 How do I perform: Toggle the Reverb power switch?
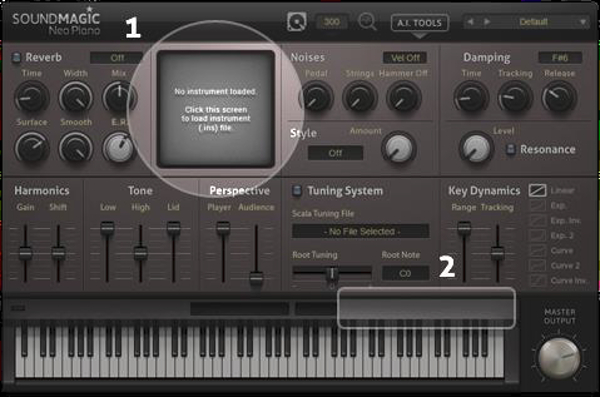(16, 57)
